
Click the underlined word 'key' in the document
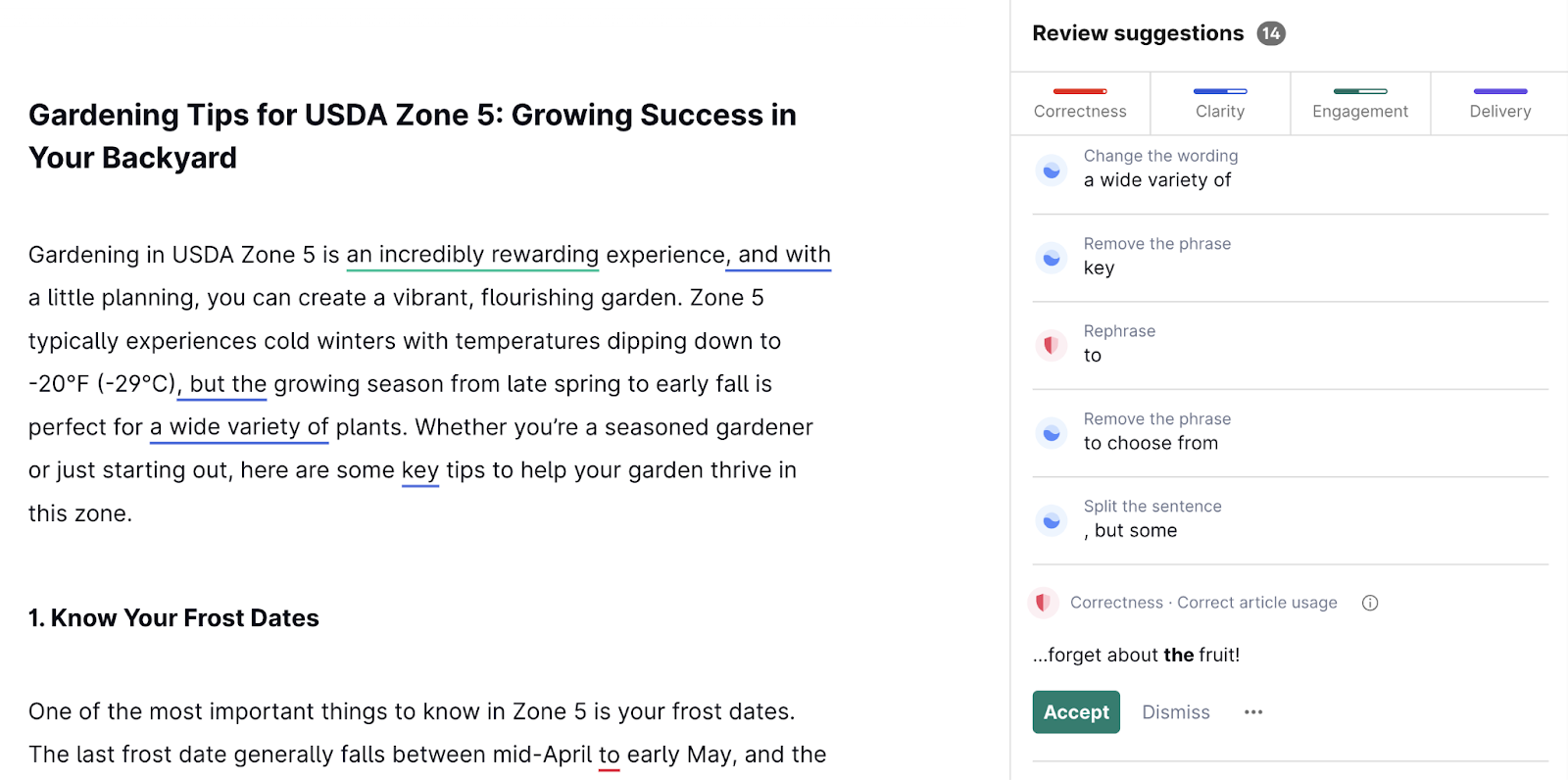click(x=419, y=469)
